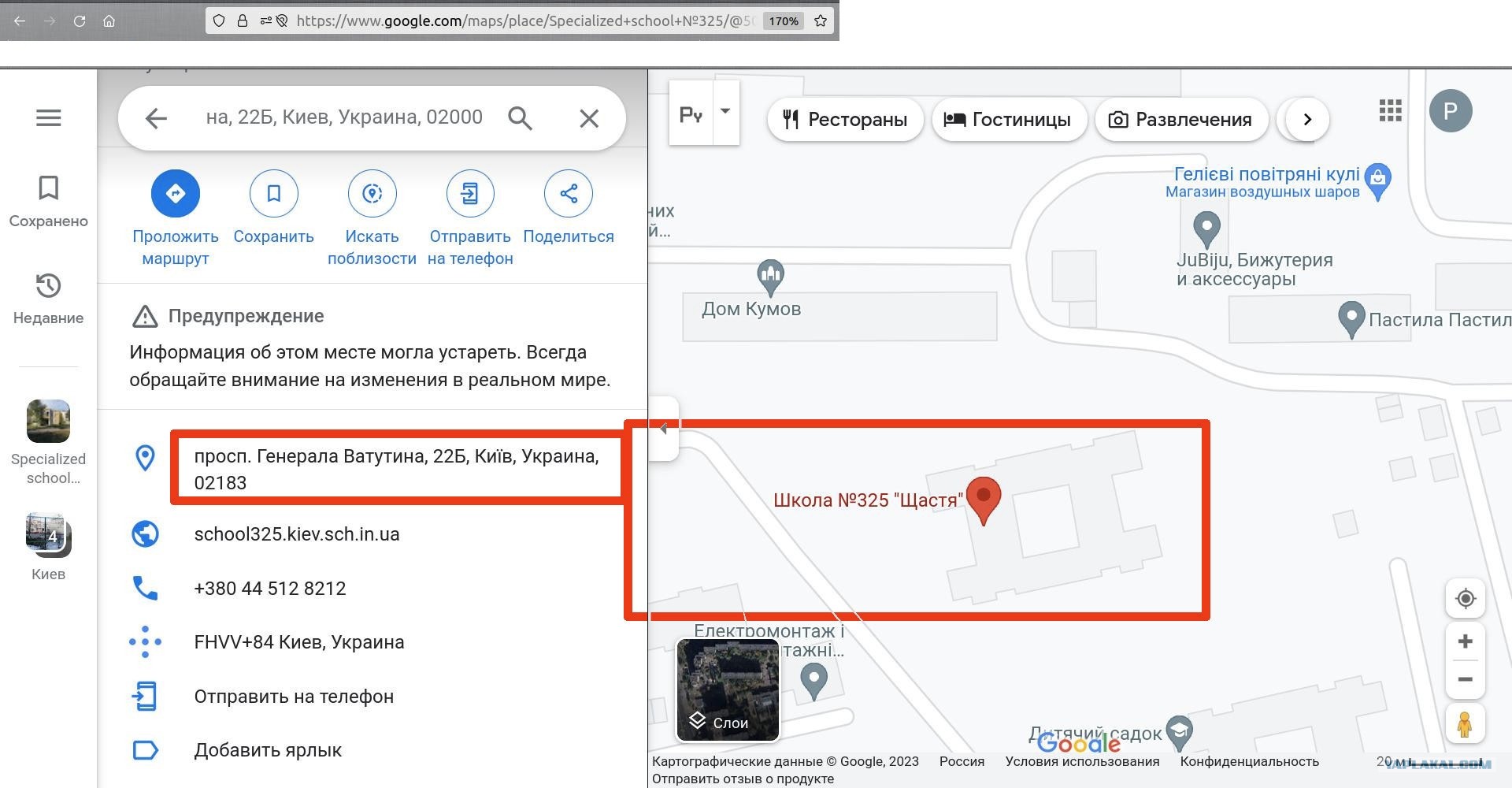Send the place to phone icon button
Viewport: 1512px width, 788px height.
pyautogui.click(x=470, y=193)
